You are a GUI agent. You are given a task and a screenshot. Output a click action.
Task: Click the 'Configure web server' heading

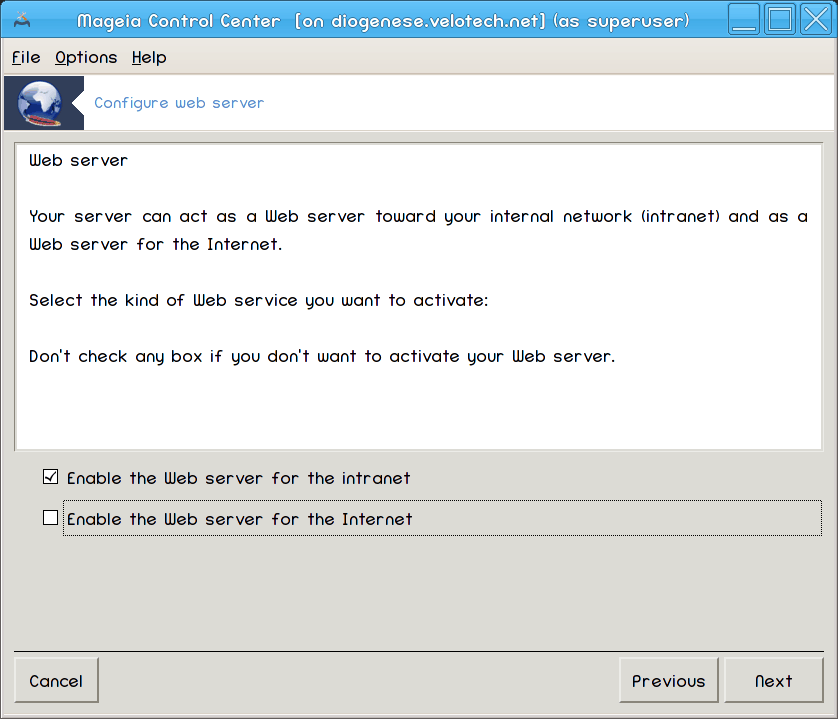[179, 103]
